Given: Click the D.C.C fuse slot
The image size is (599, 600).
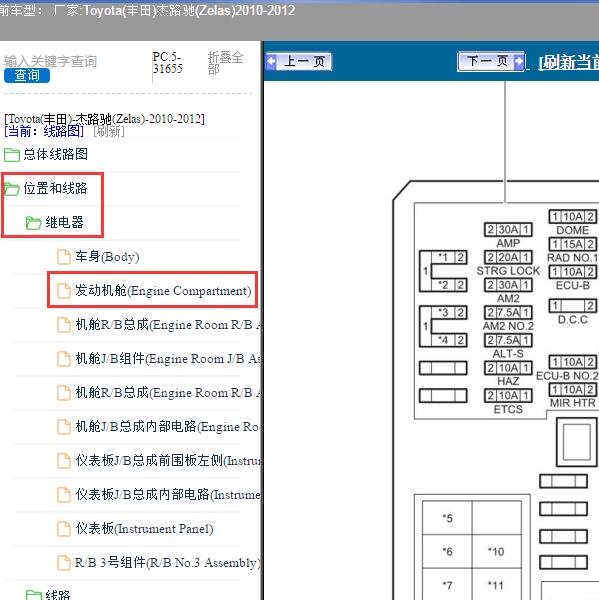Looking at the screenshot, I should click(x=573, y=305).
